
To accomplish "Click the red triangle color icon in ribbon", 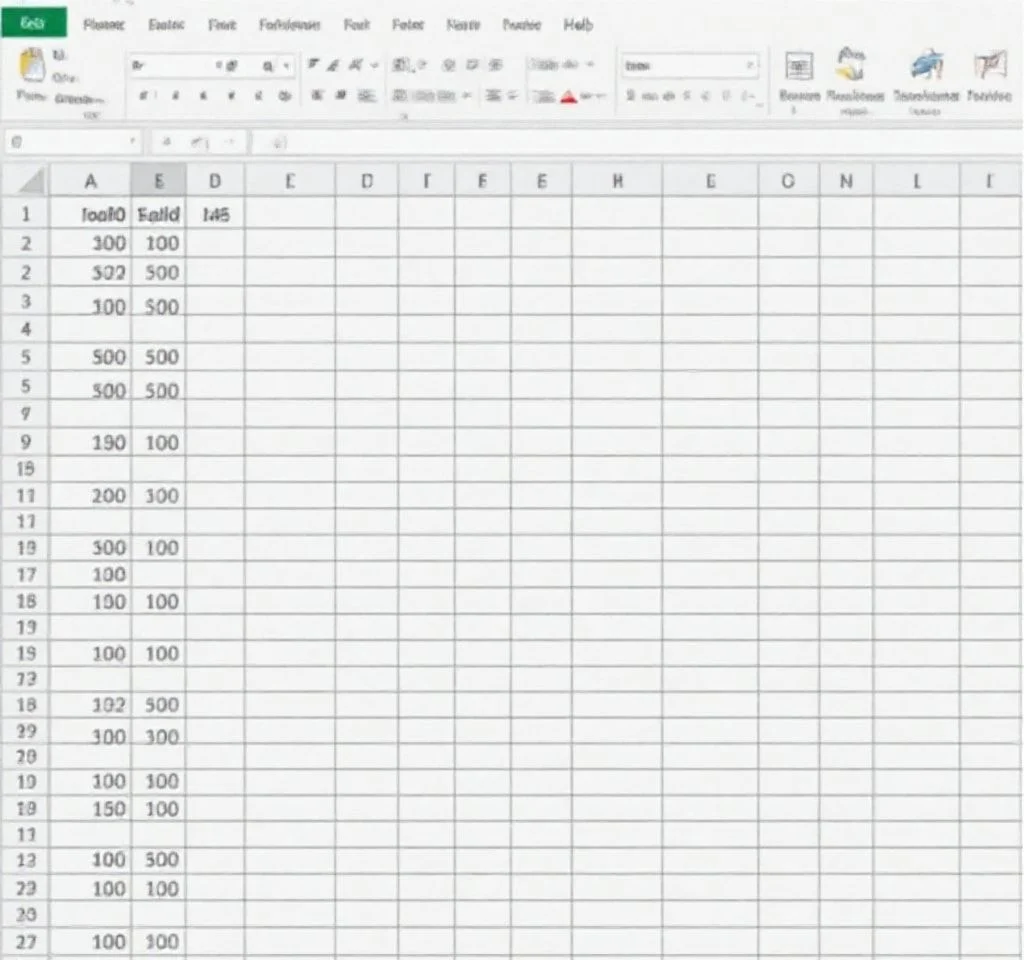I will (568, 97).
